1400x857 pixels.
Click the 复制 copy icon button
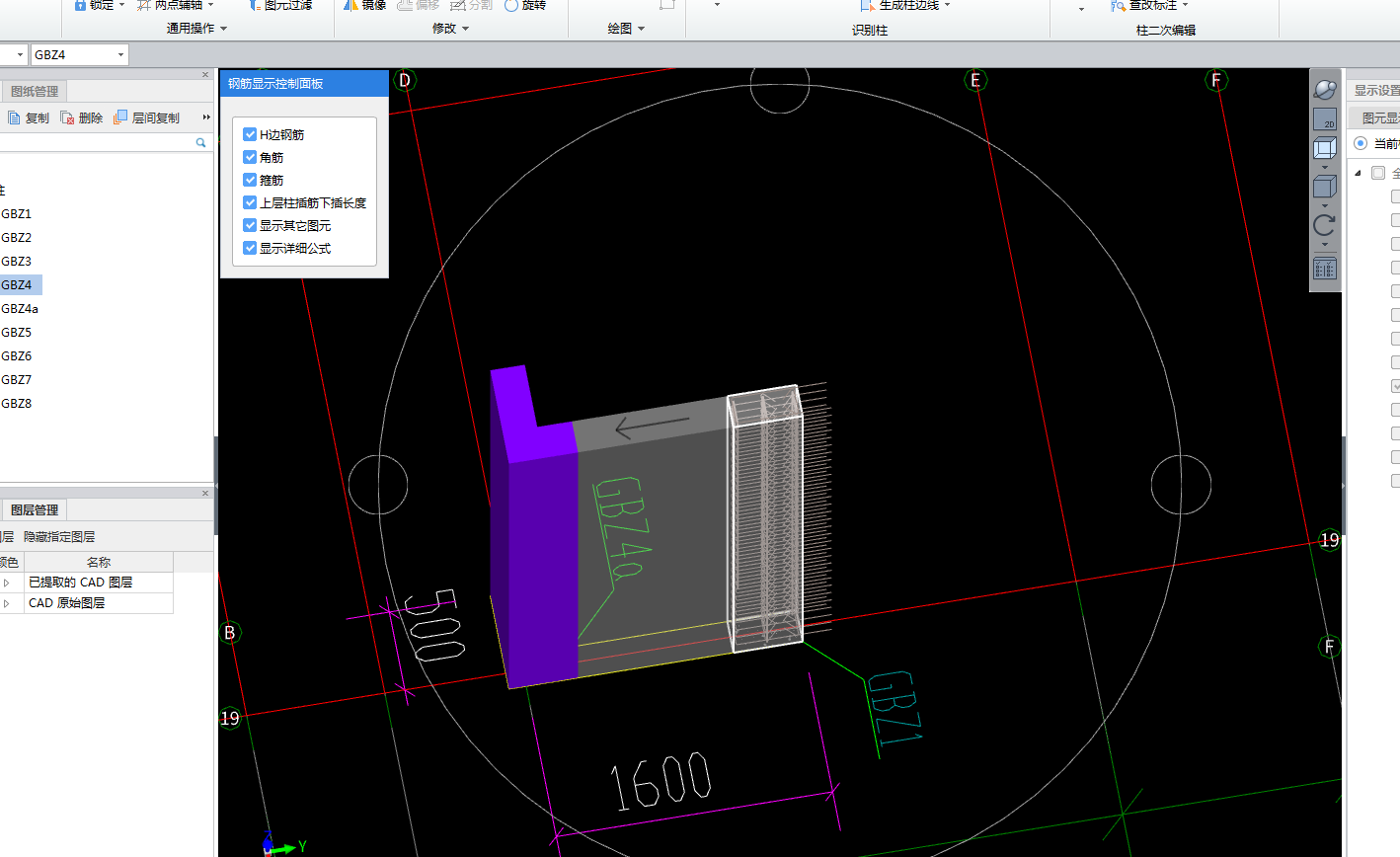pos(28,117)
